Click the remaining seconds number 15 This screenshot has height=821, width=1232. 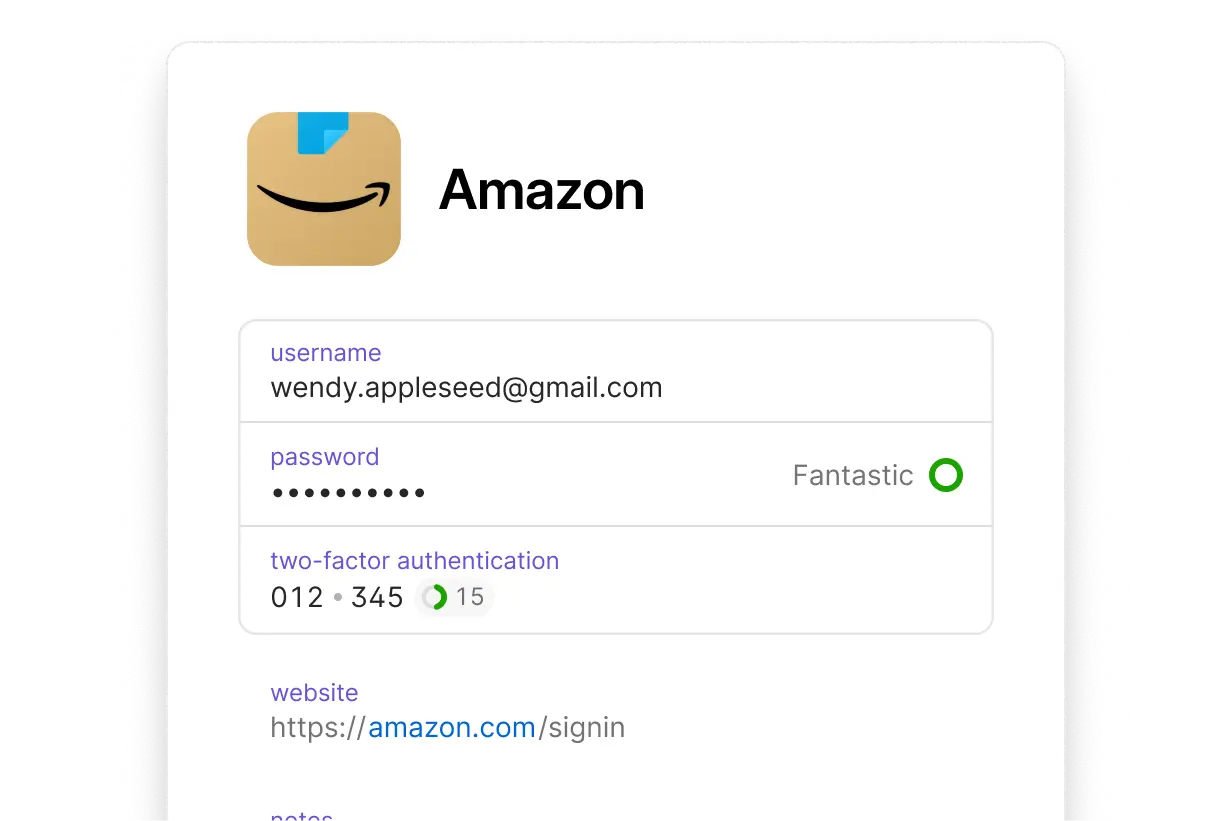(470, 598)
